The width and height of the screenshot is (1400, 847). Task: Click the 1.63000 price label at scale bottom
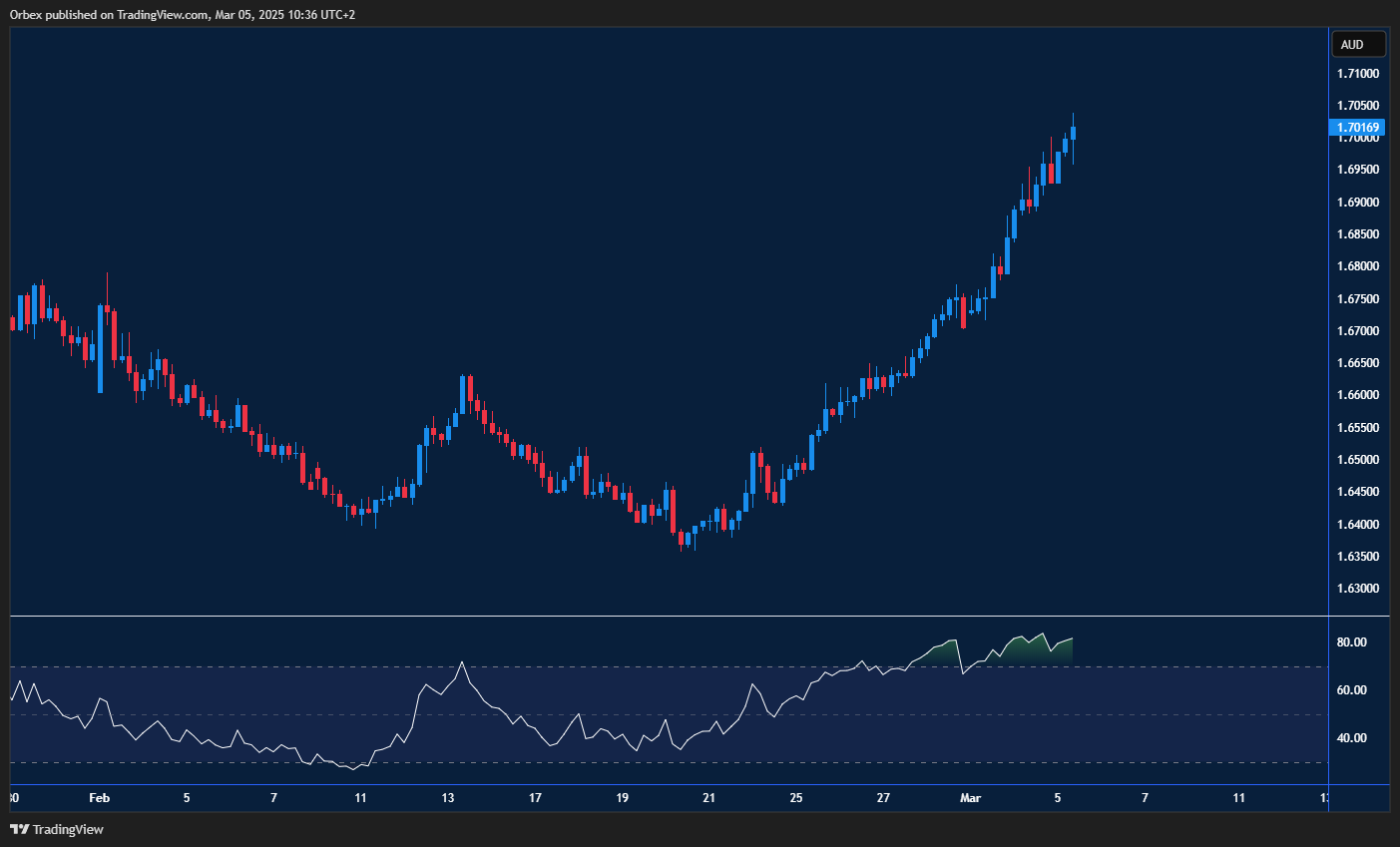(x=1358, y=588)
